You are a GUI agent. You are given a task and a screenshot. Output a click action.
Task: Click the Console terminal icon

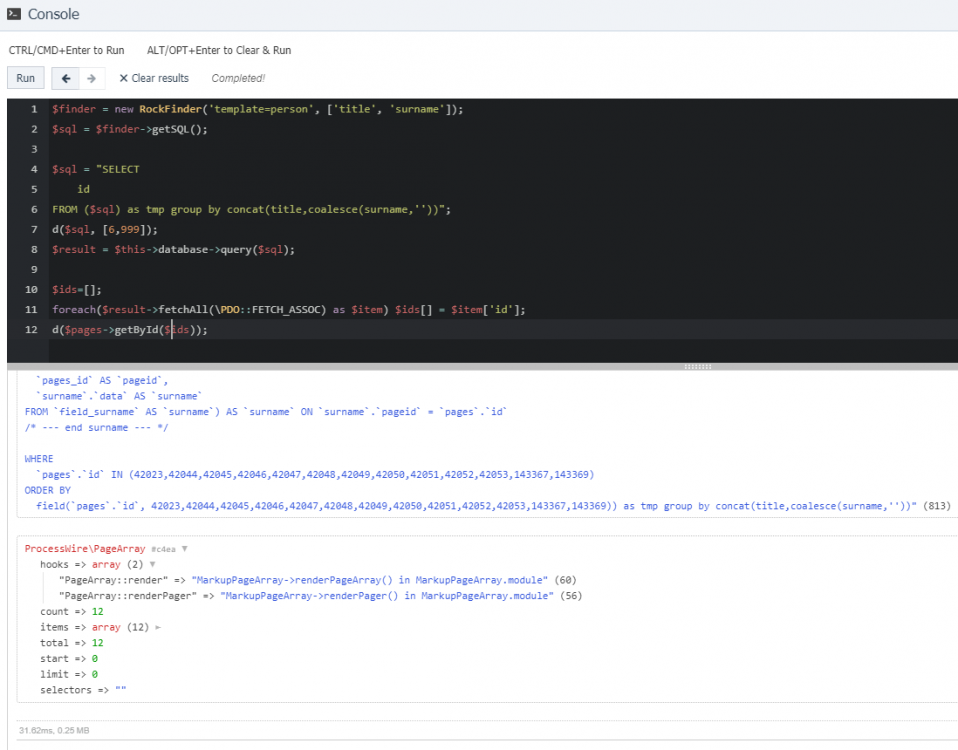click(15, 15)
